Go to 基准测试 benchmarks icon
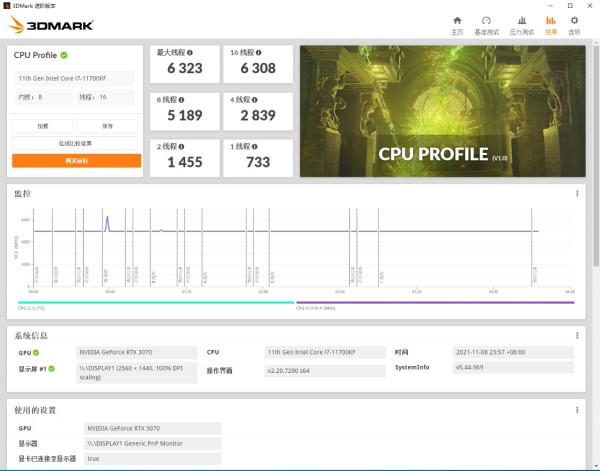Screen dimensions: 600x471 pos(486,24)
